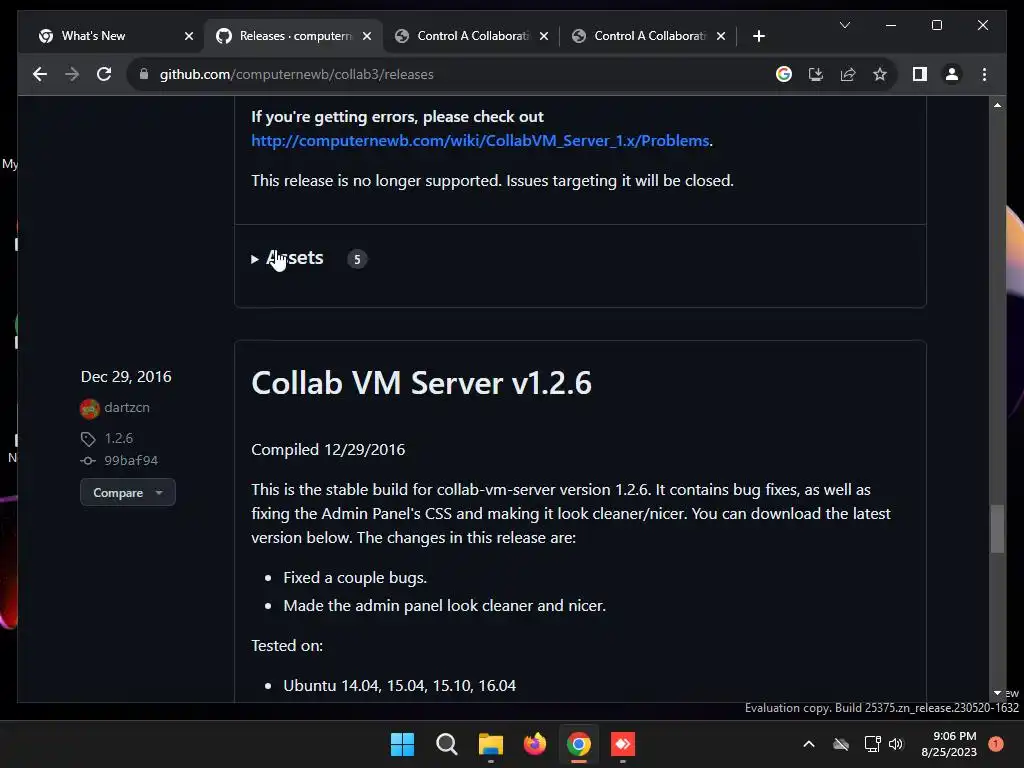Screen dimensions: 1024x768
Task: Select the Releases · computernewb tab
Action: click(295, 36)
